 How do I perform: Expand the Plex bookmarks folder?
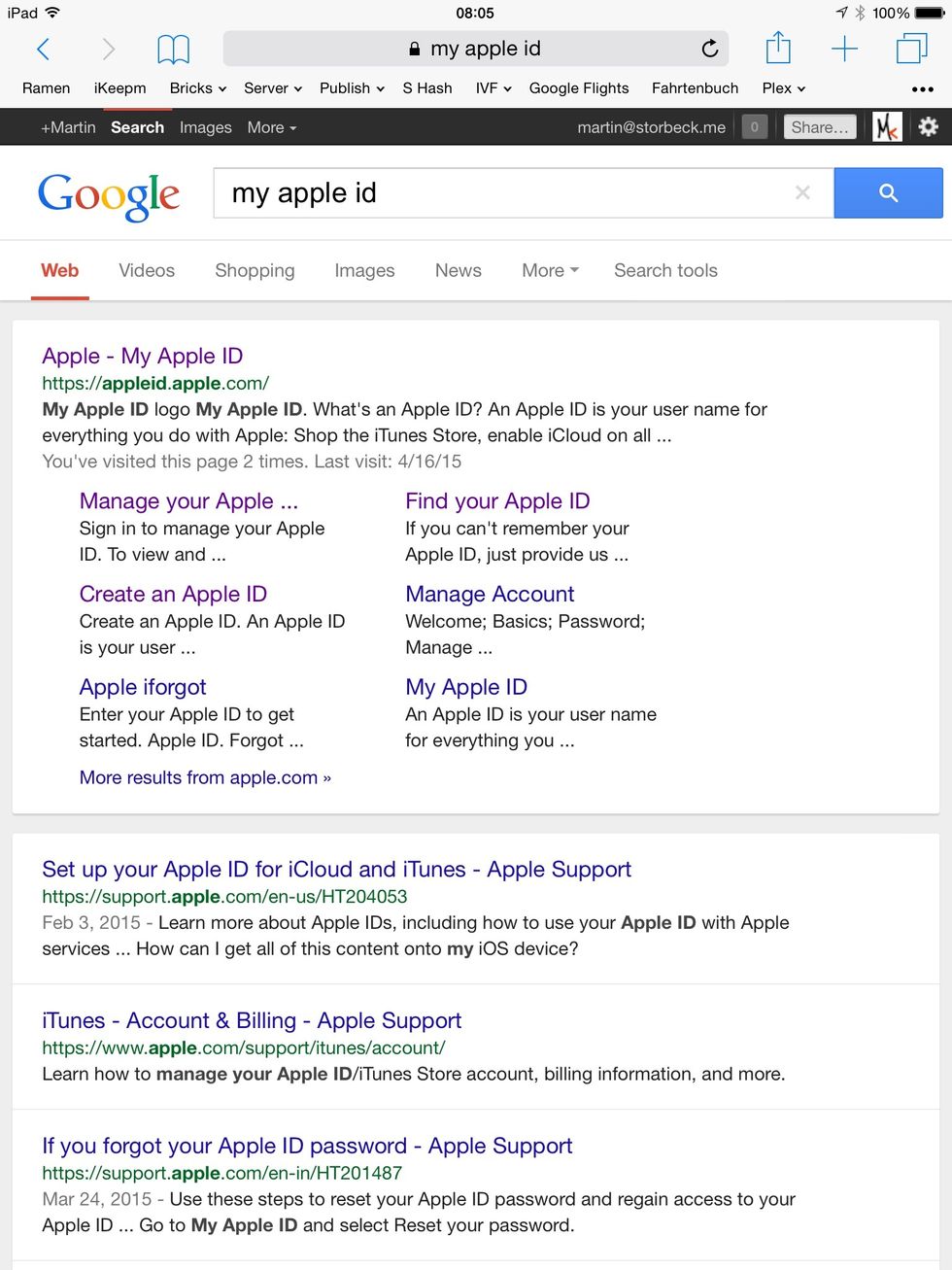(784, 88)
